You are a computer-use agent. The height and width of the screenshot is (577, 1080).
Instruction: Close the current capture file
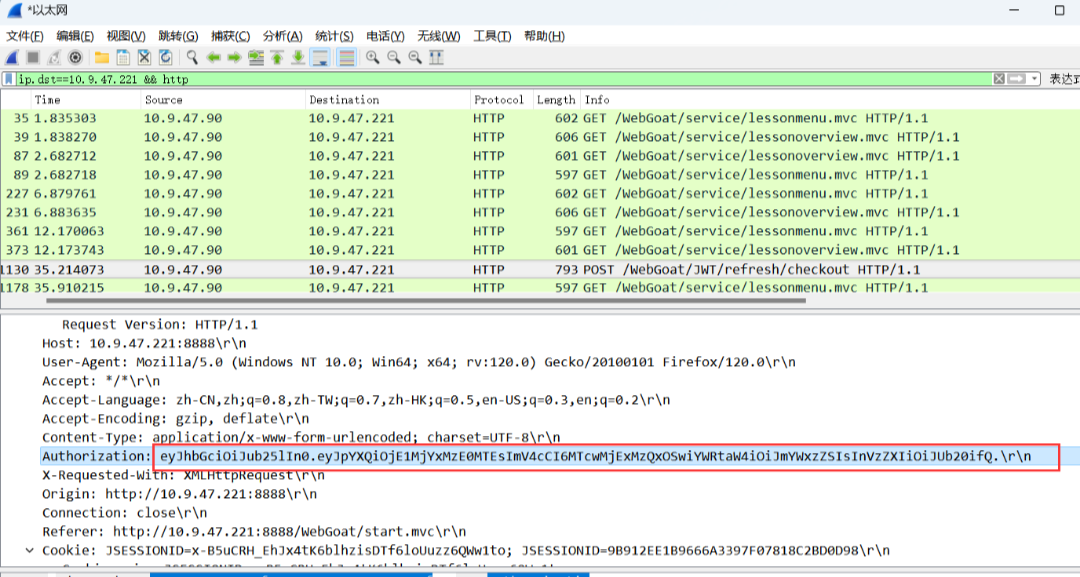pos(145,58)
